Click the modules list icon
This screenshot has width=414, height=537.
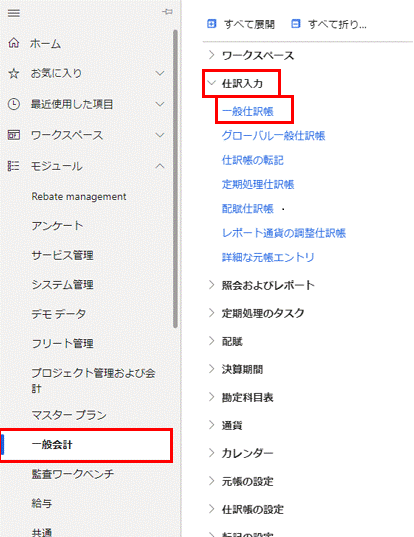(x=14, y=166)
